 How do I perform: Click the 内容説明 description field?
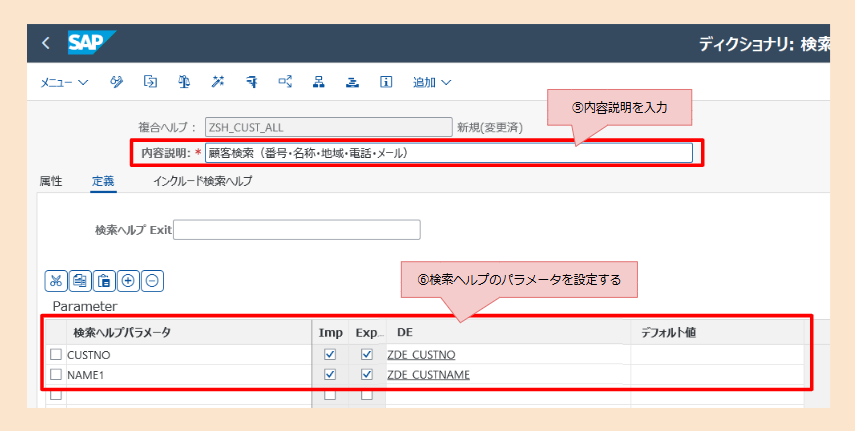pos(447,153)
